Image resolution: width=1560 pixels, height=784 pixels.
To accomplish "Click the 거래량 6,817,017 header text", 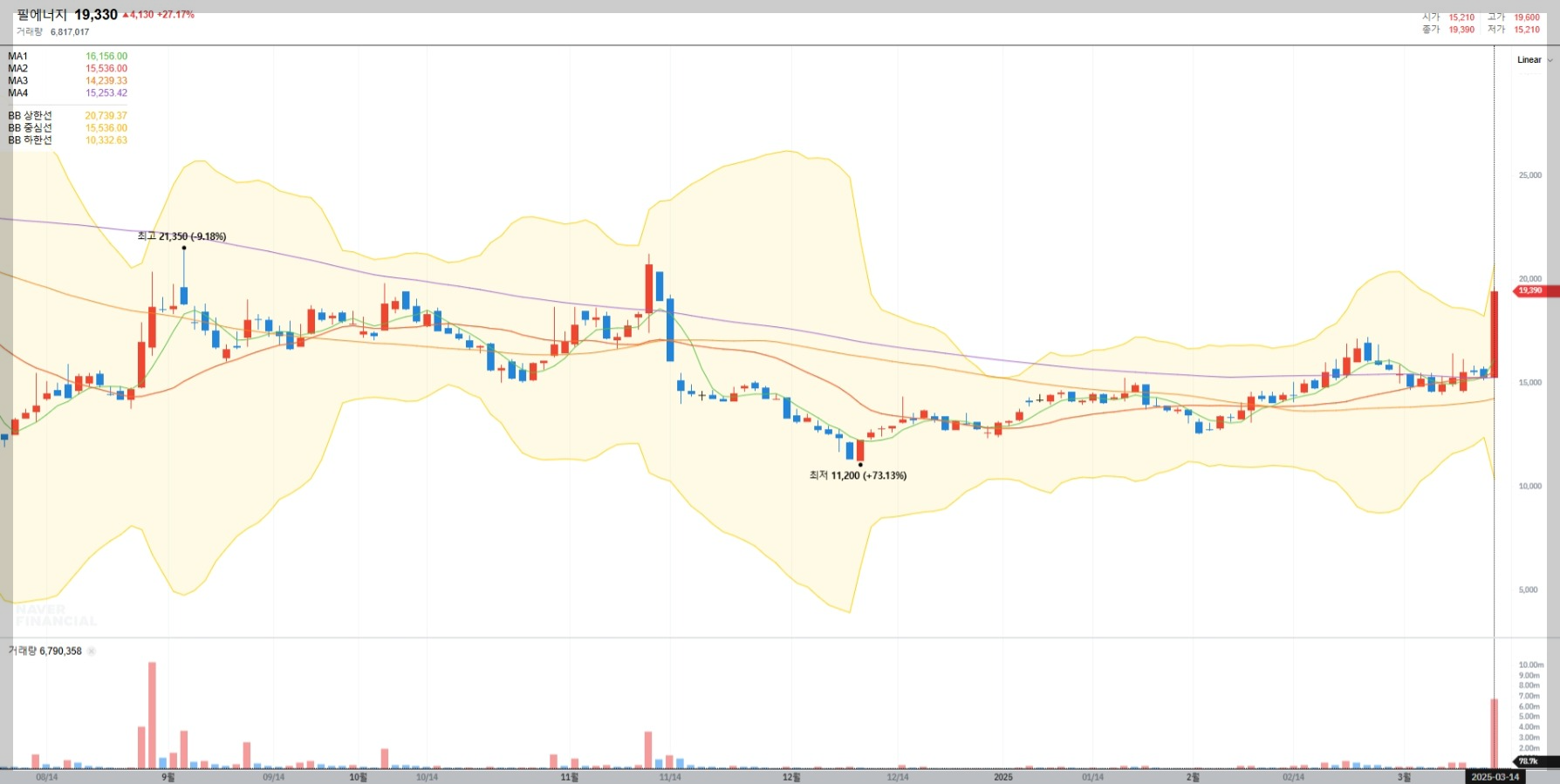I will [52, 32].
